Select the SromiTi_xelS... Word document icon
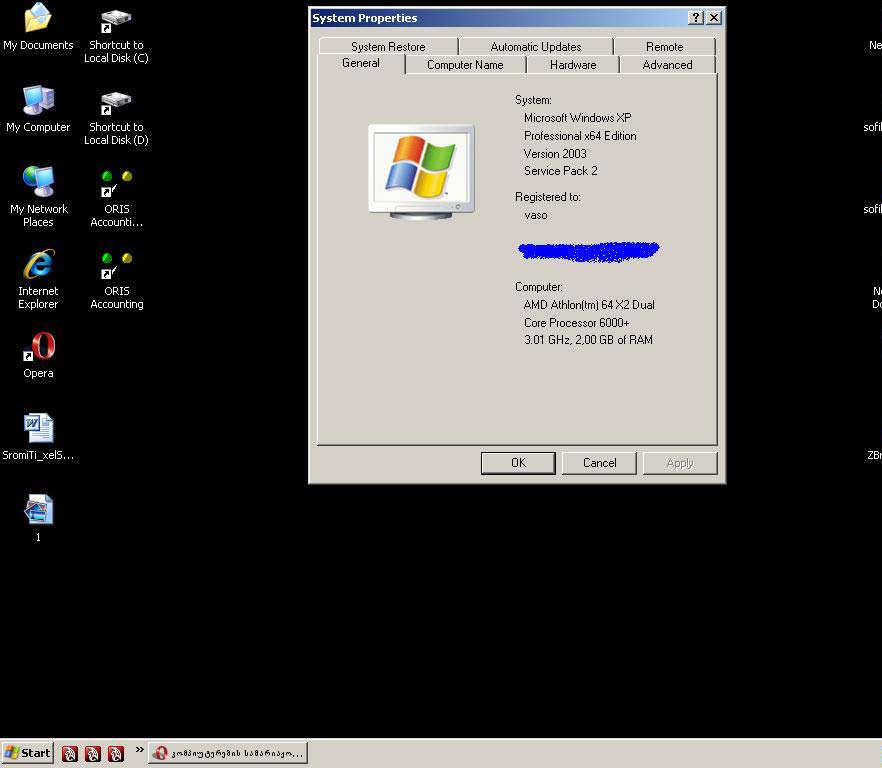882x768 pixels. [x=38, y=437]
